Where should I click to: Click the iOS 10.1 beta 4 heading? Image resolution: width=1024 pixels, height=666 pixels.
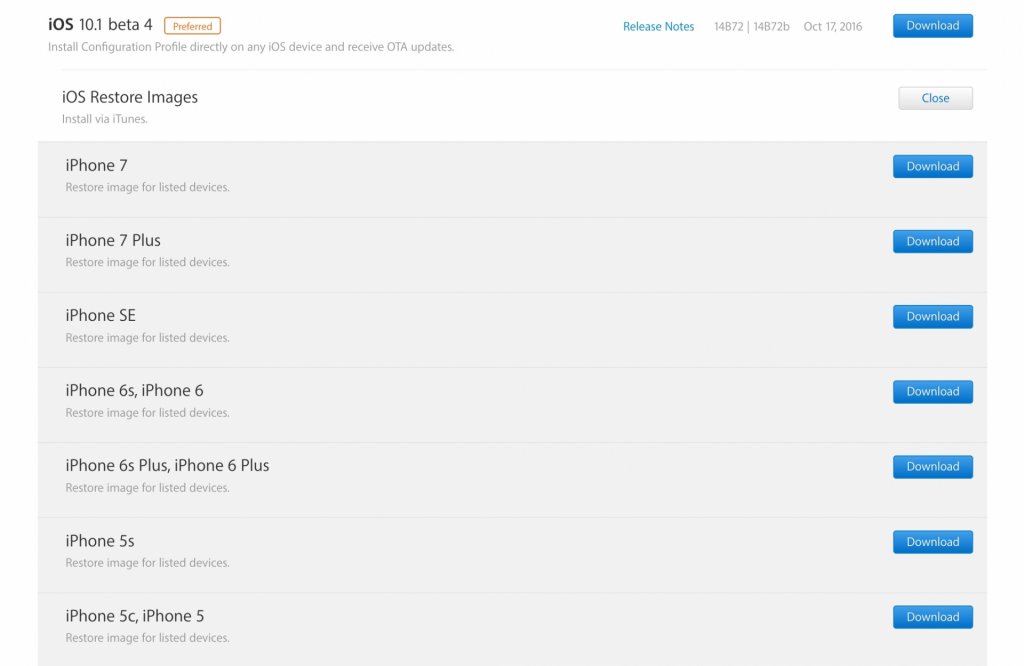tap(100, 25)
